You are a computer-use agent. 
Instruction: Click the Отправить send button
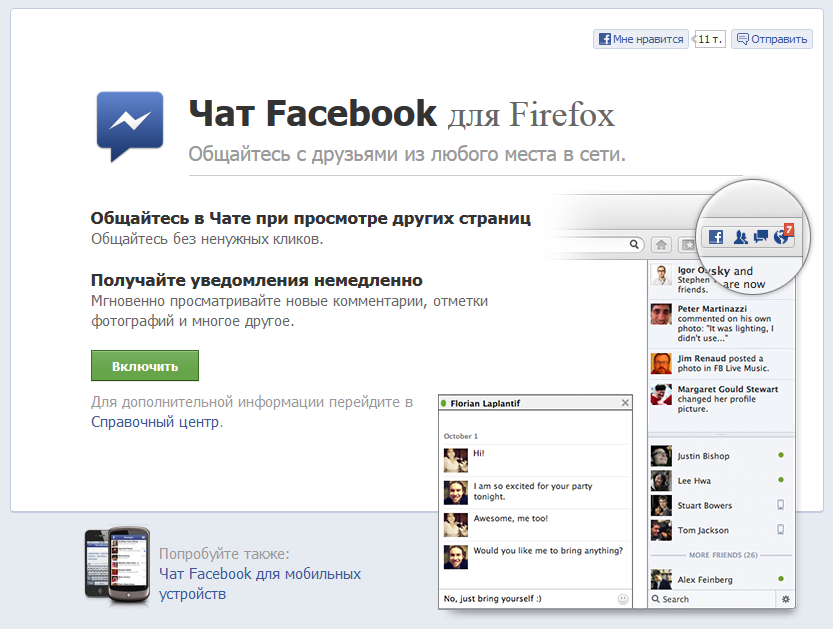coord(772,39)
